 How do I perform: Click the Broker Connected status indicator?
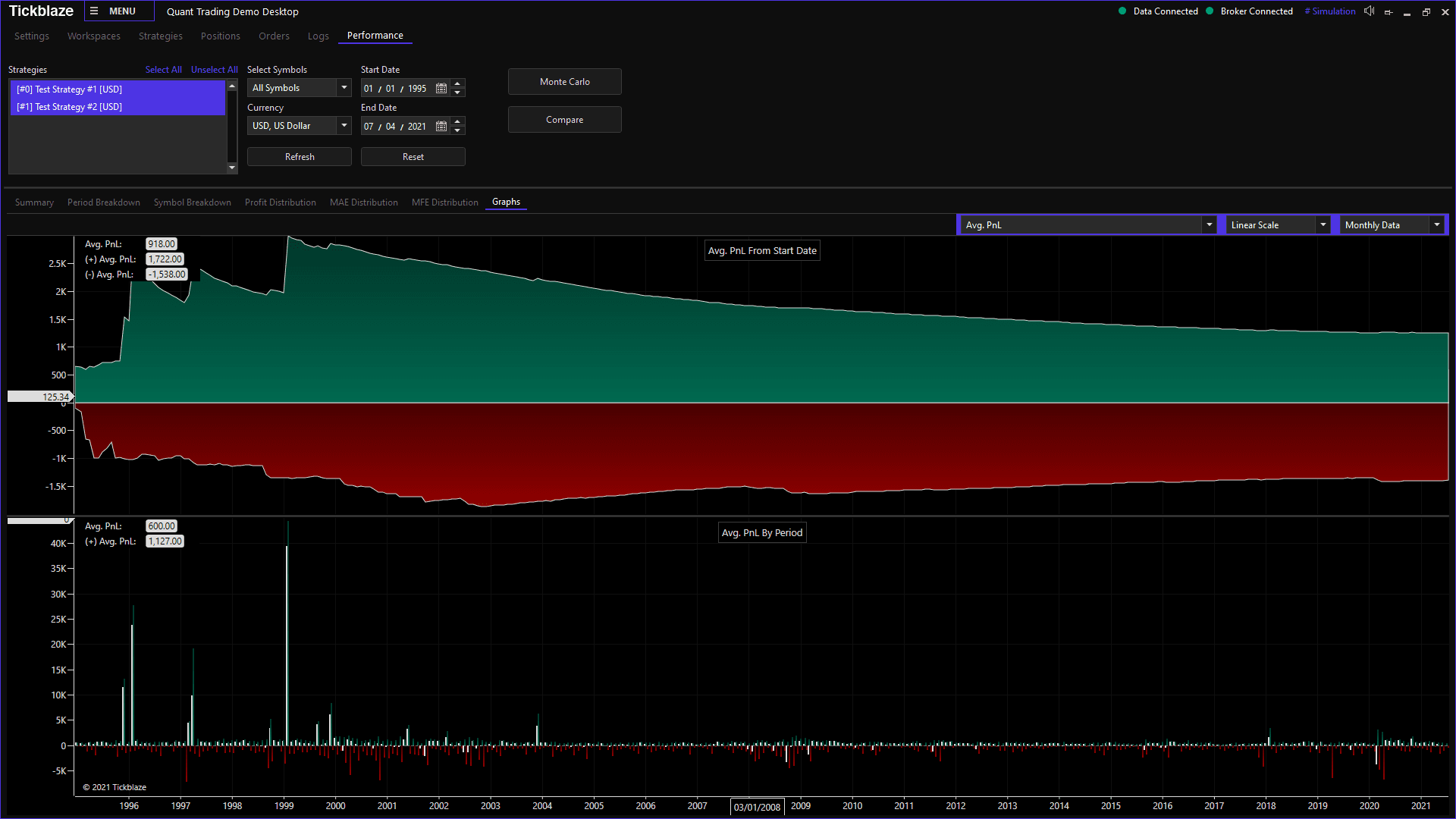point(1249,11)
